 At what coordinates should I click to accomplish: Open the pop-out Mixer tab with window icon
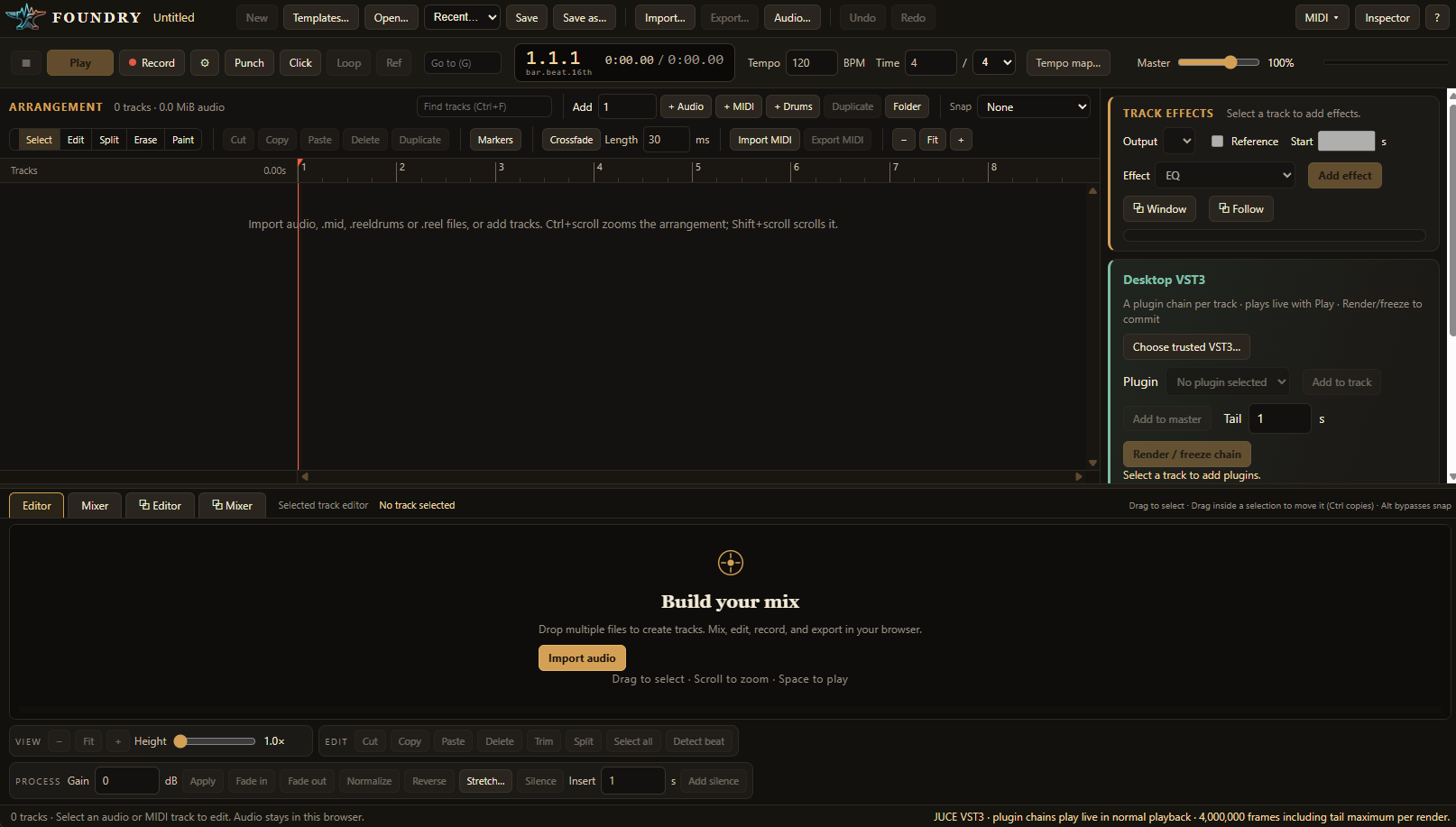coord(232,506)
